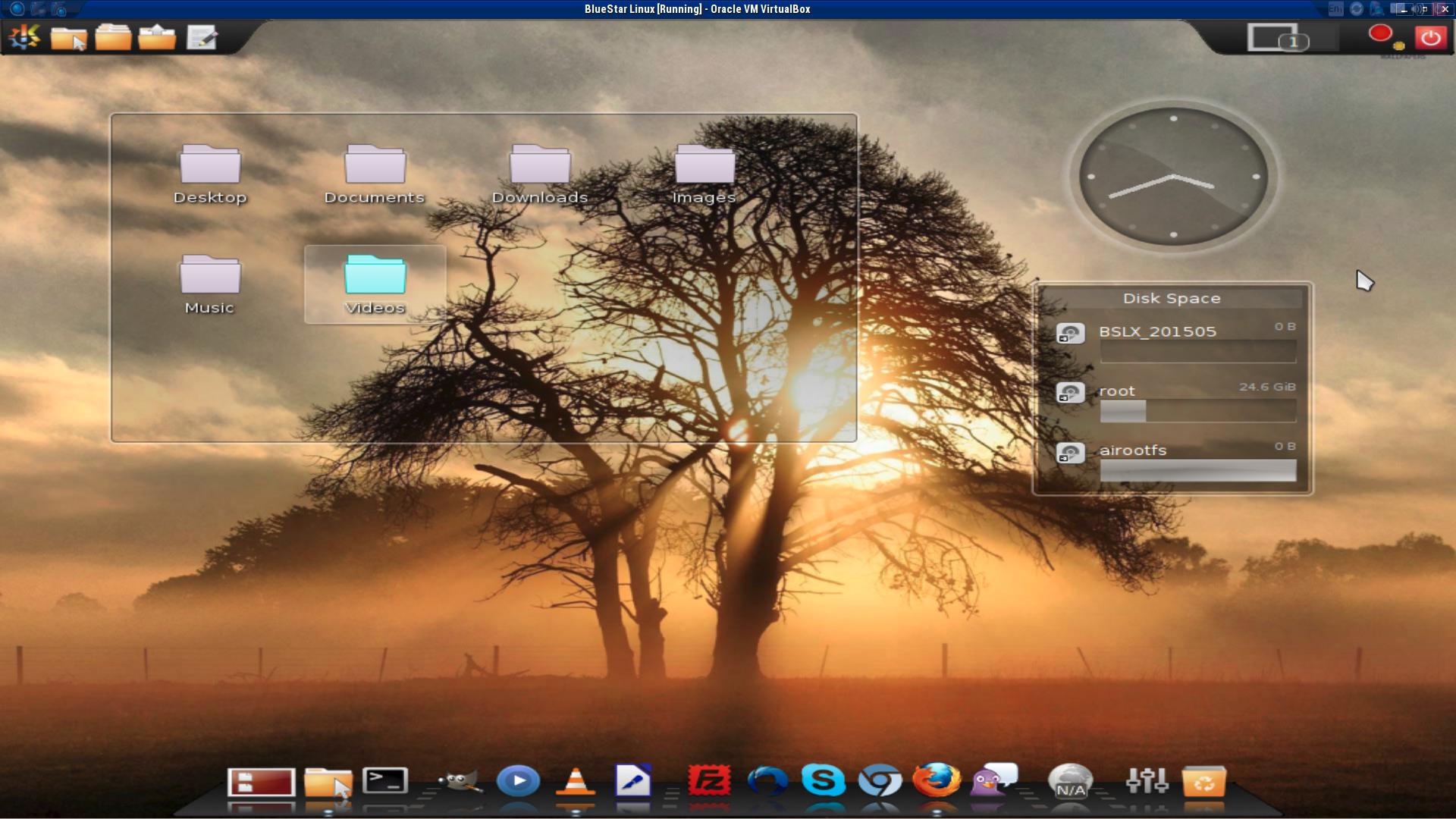
Task: Launch VLC media player from dock
Action: [x=576, y=781]
